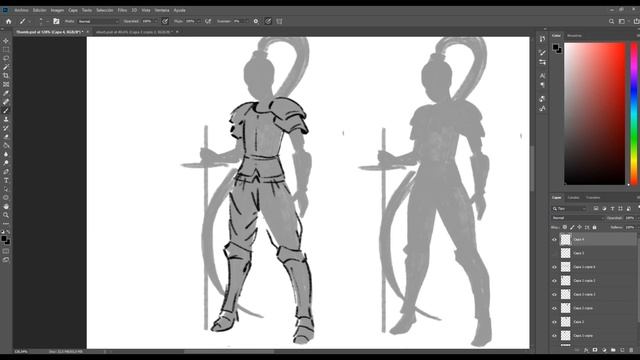Select the Horizontal Type tool
Screen dimensions: 640x360
coord(6,180)
